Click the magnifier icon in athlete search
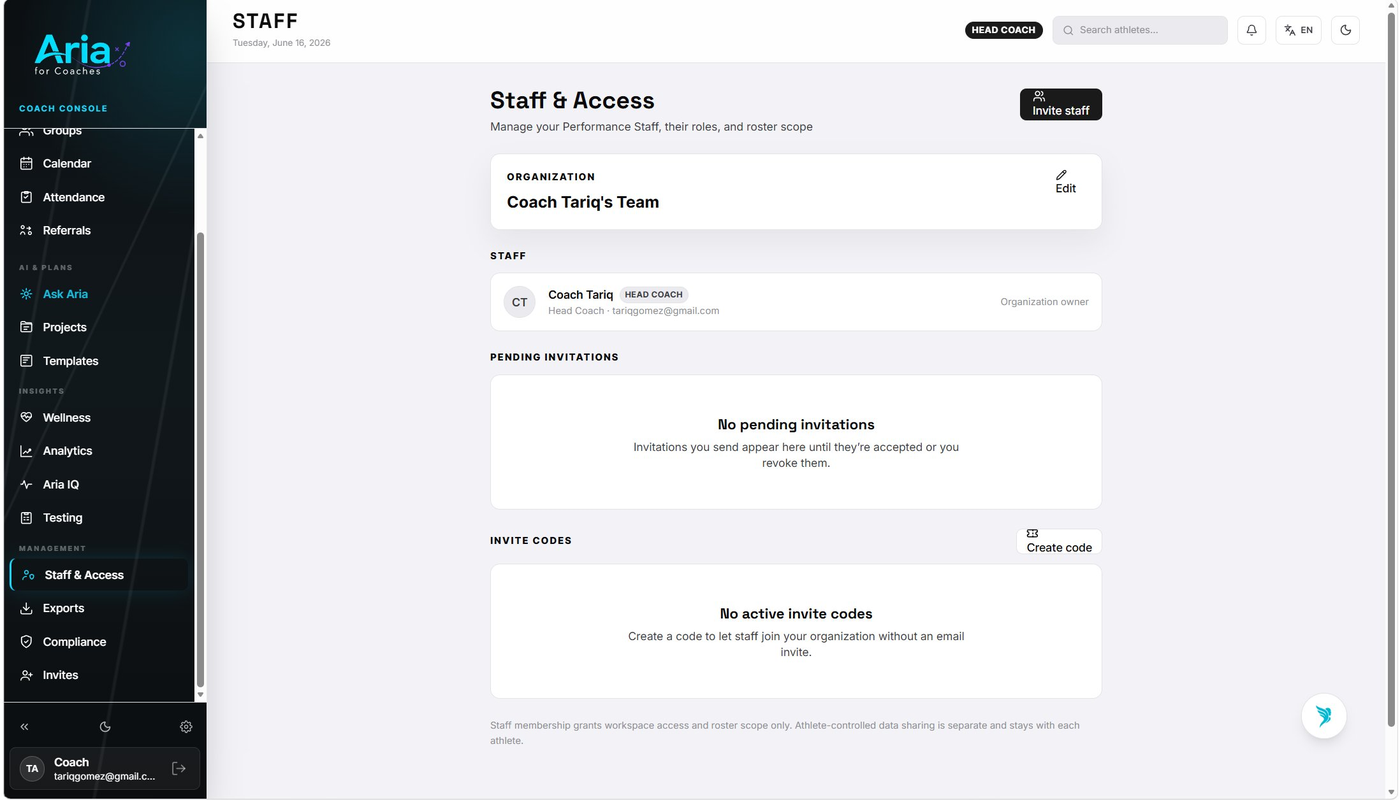This screenshot has width=1400, height=800. tap(1068, 30)
